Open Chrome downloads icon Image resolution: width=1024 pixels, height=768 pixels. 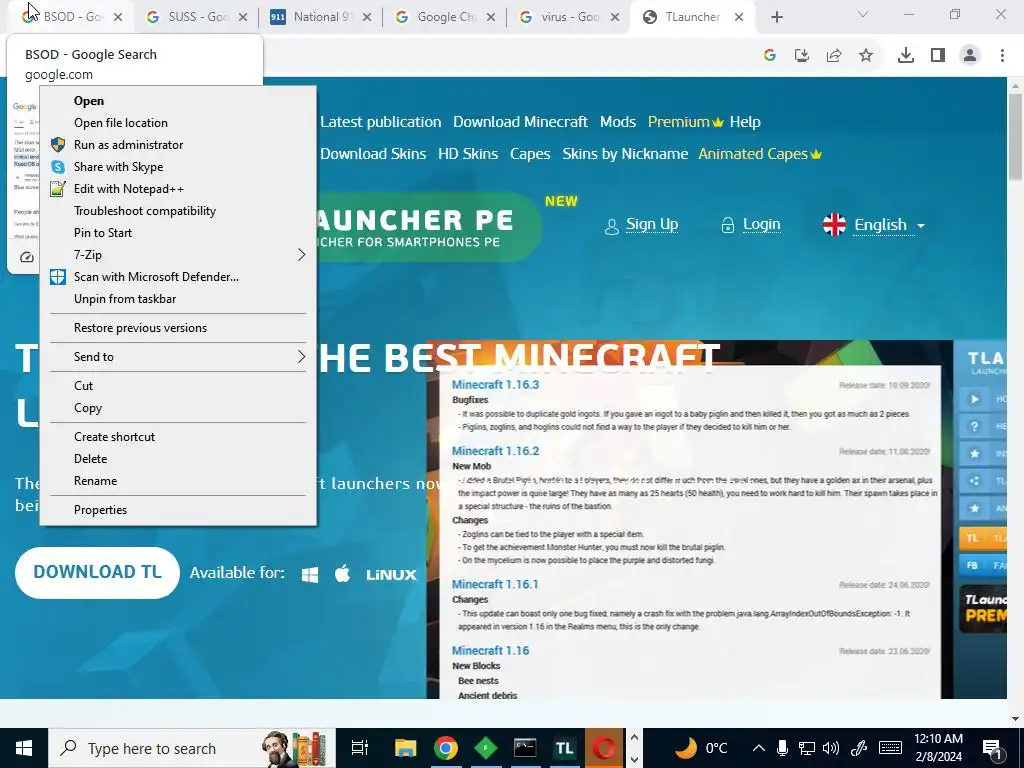906,56
